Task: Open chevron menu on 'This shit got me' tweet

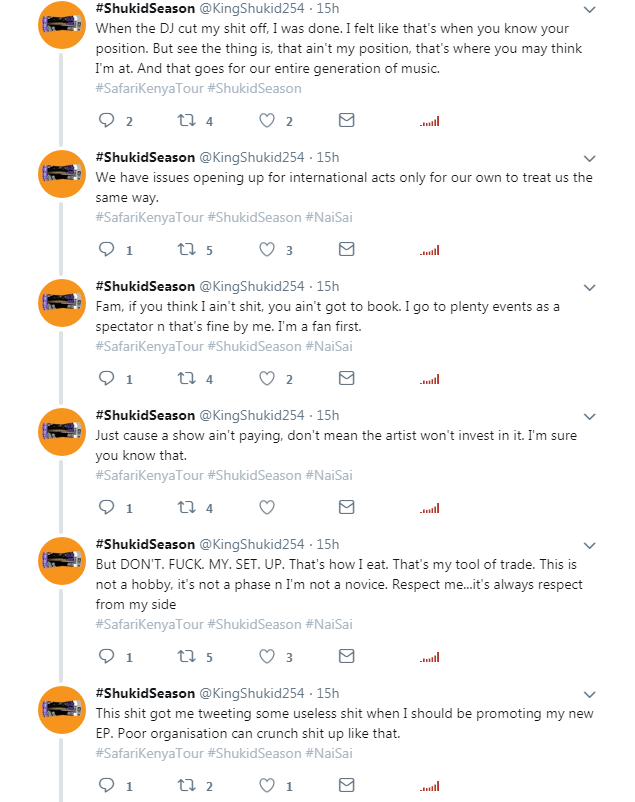Action: [x=589, y=695]
